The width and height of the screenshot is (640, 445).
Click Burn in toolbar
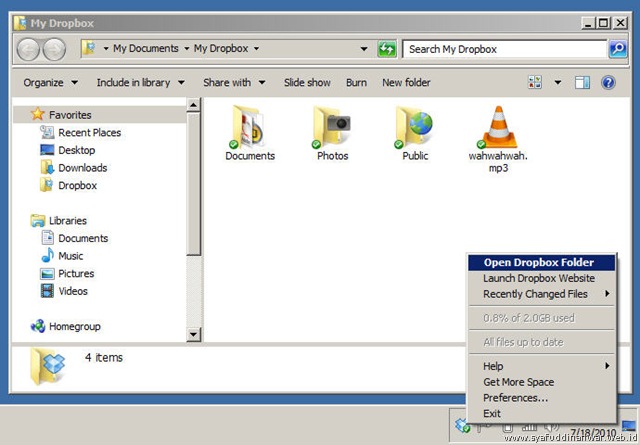pyautogui.click(x=356, y=82)
